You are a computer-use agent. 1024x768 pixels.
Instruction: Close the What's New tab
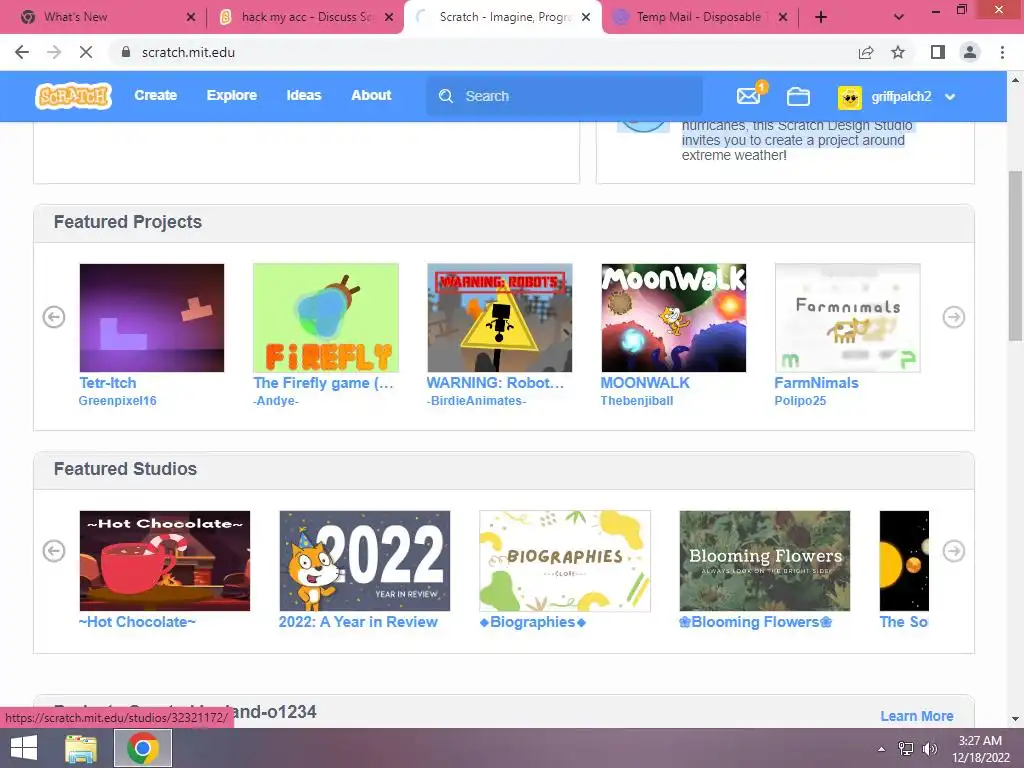[191, 17]
